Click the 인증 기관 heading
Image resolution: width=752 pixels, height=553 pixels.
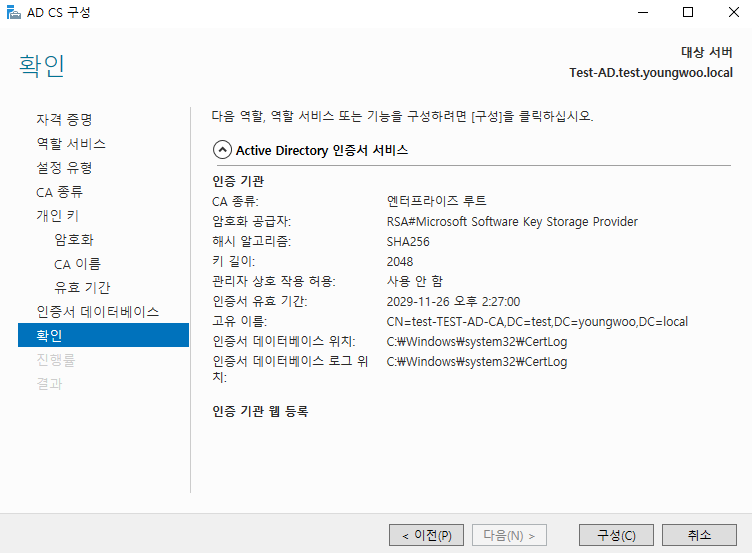click(238, 181)
